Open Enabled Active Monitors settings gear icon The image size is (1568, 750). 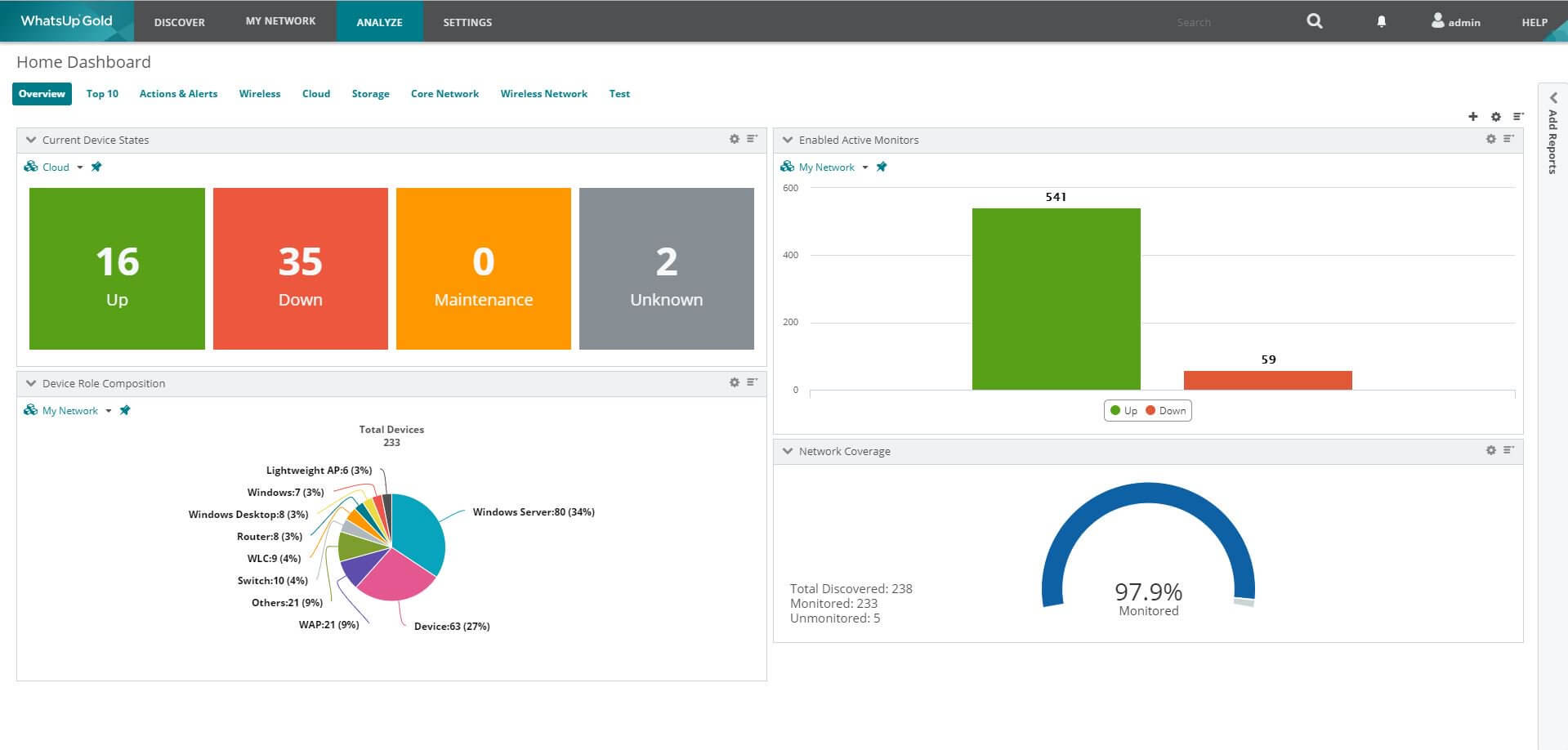(x=1491, y=139)
